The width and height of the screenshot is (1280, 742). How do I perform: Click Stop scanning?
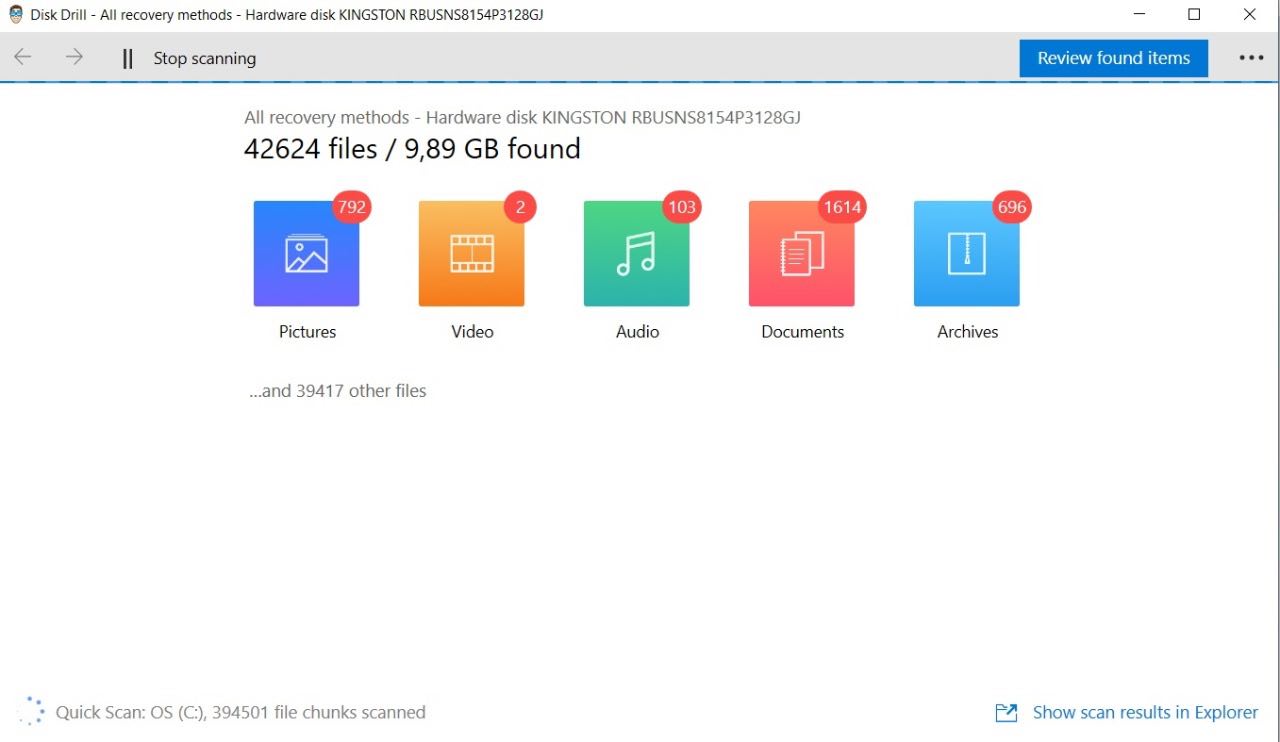click(204, 59)
